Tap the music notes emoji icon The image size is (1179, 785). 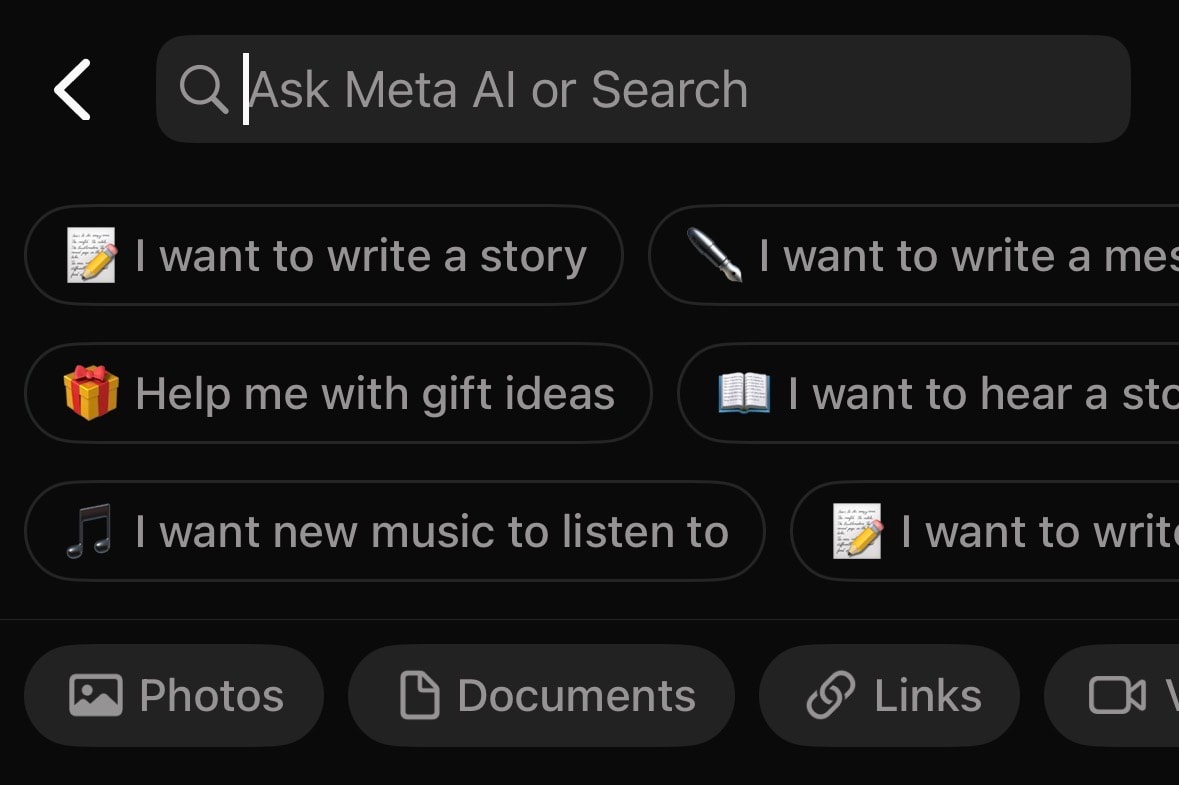point(89,531)
